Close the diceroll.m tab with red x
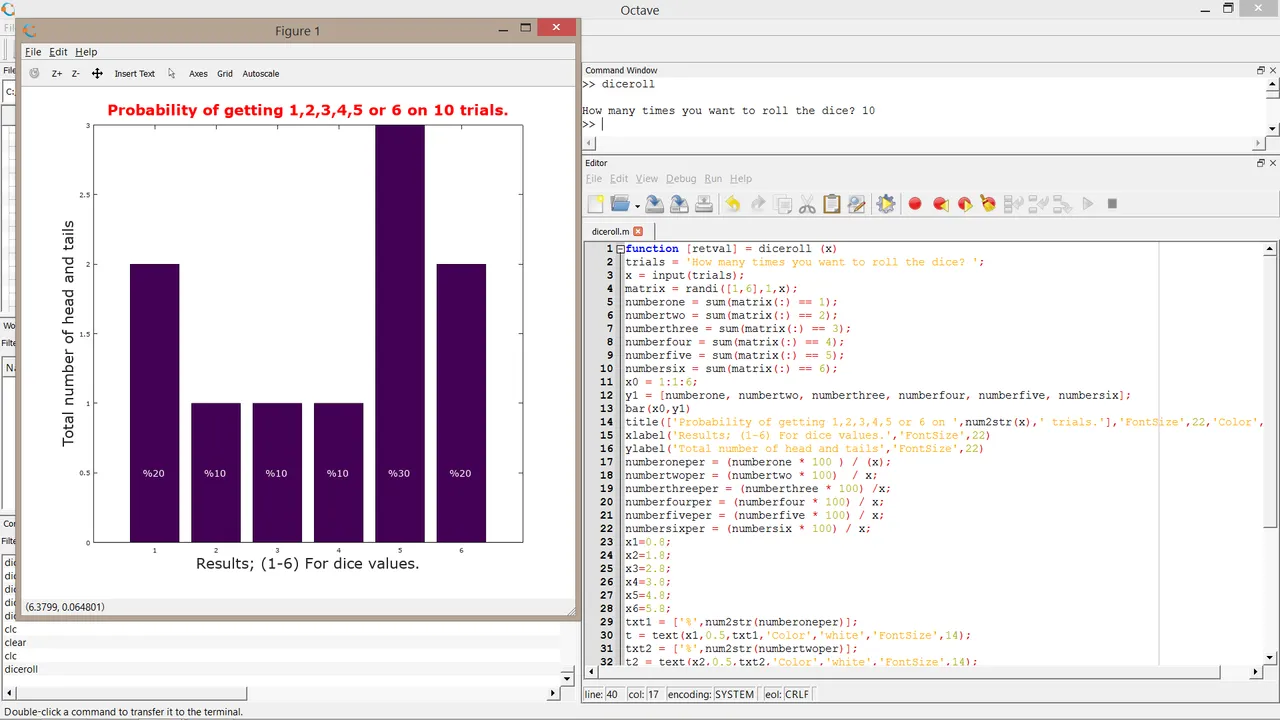This screenshot has width=1280, height=720. tap(638, 231)
